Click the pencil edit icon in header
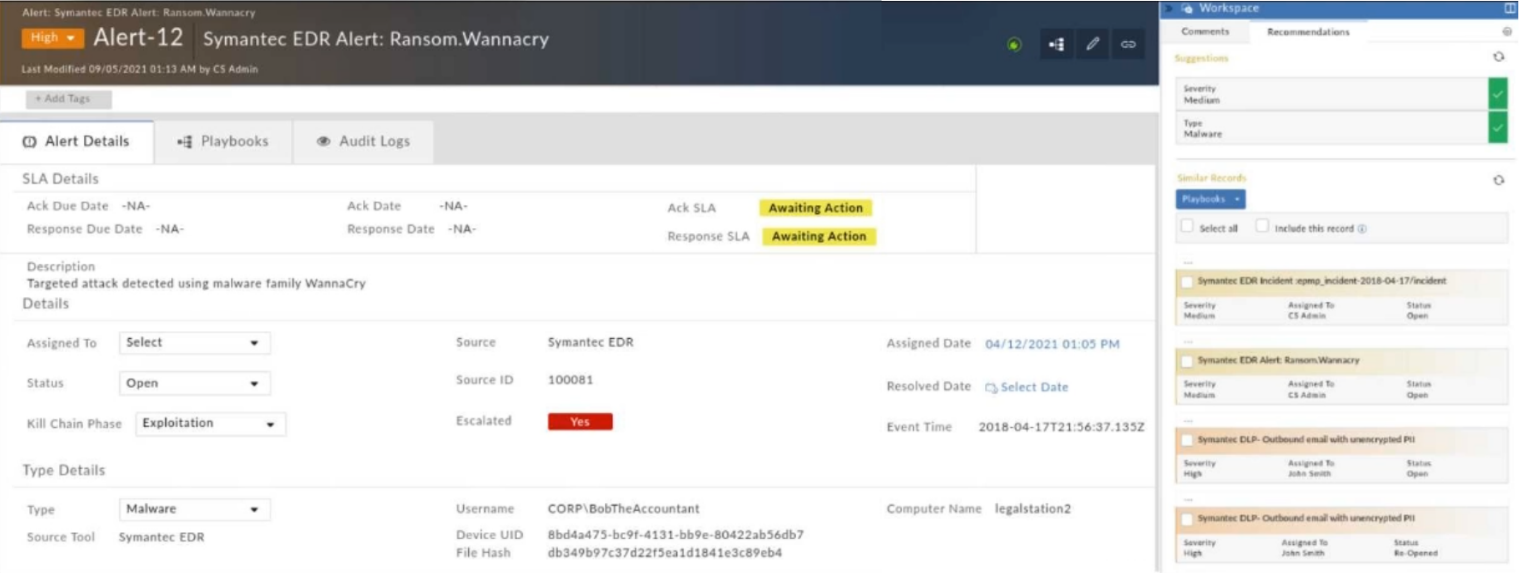 1093,45
